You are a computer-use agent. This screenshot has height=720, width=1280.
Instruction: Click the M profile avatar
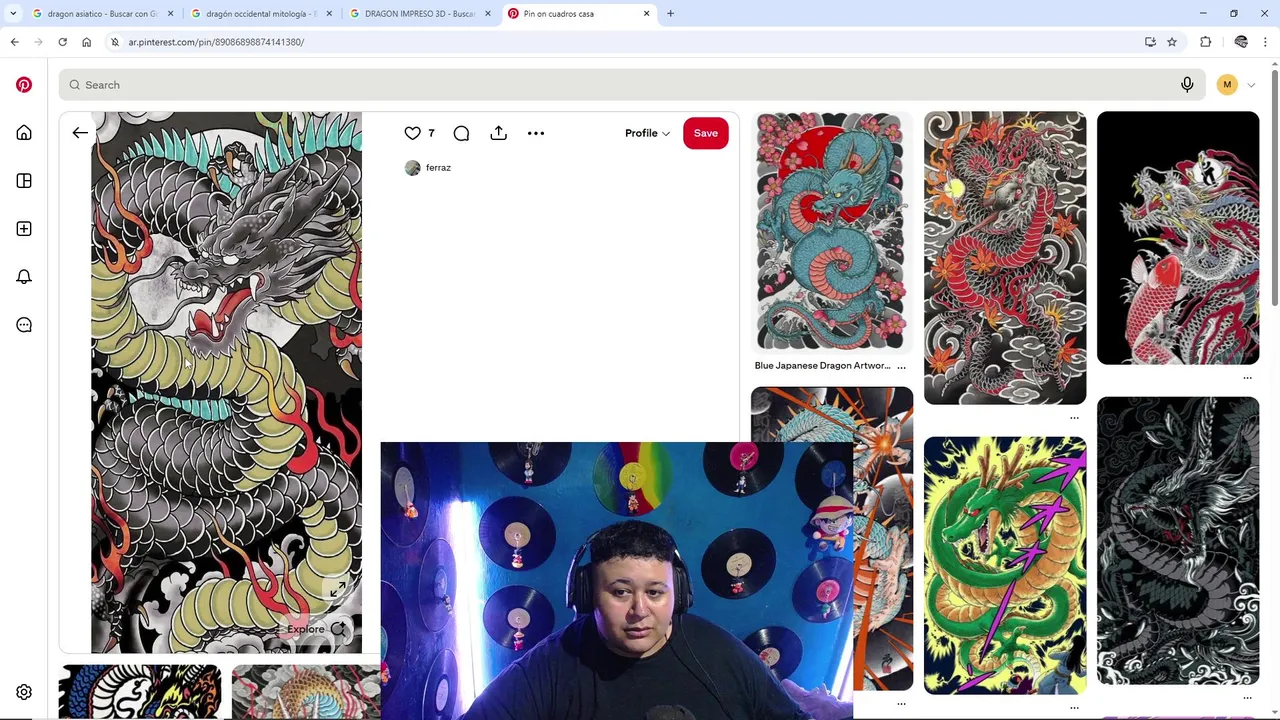[x=1227, y=85]
